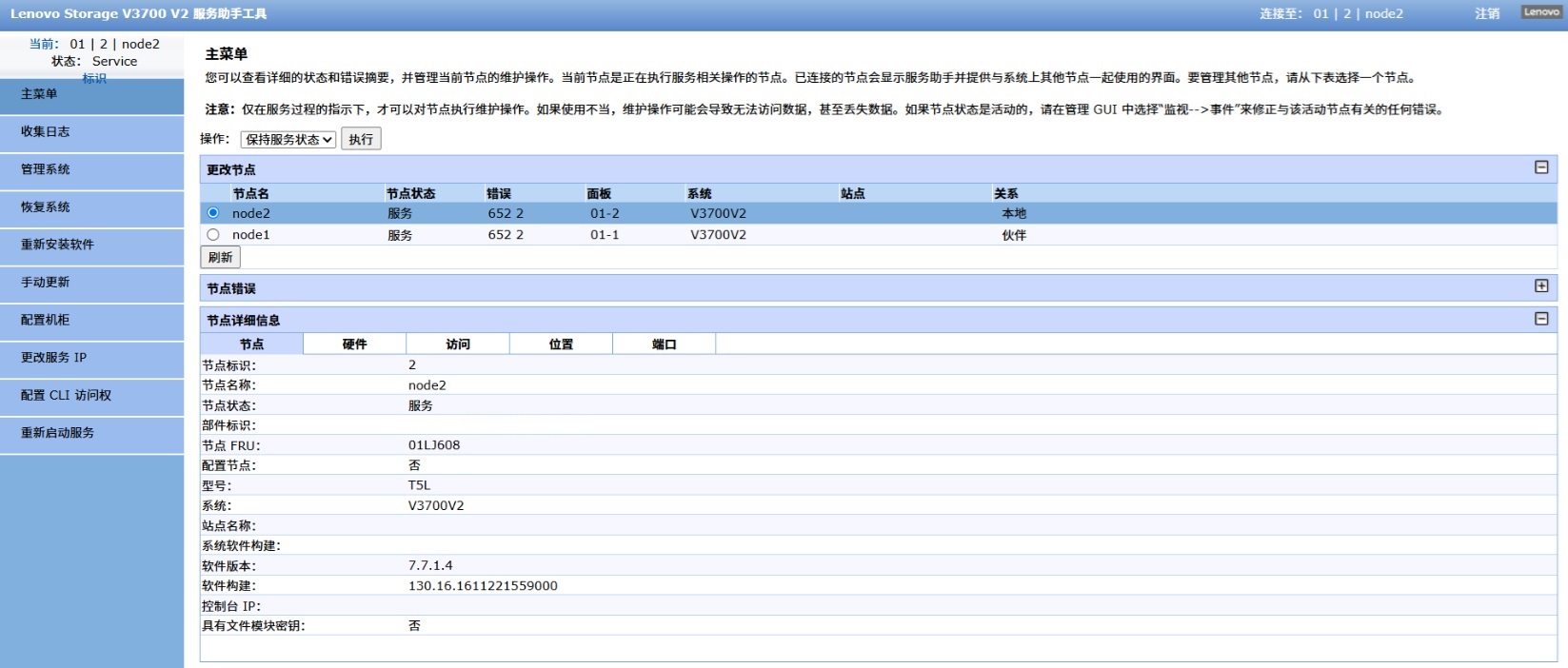
Task: Click the node1 name cell
Action: click(x=251, y=234)
